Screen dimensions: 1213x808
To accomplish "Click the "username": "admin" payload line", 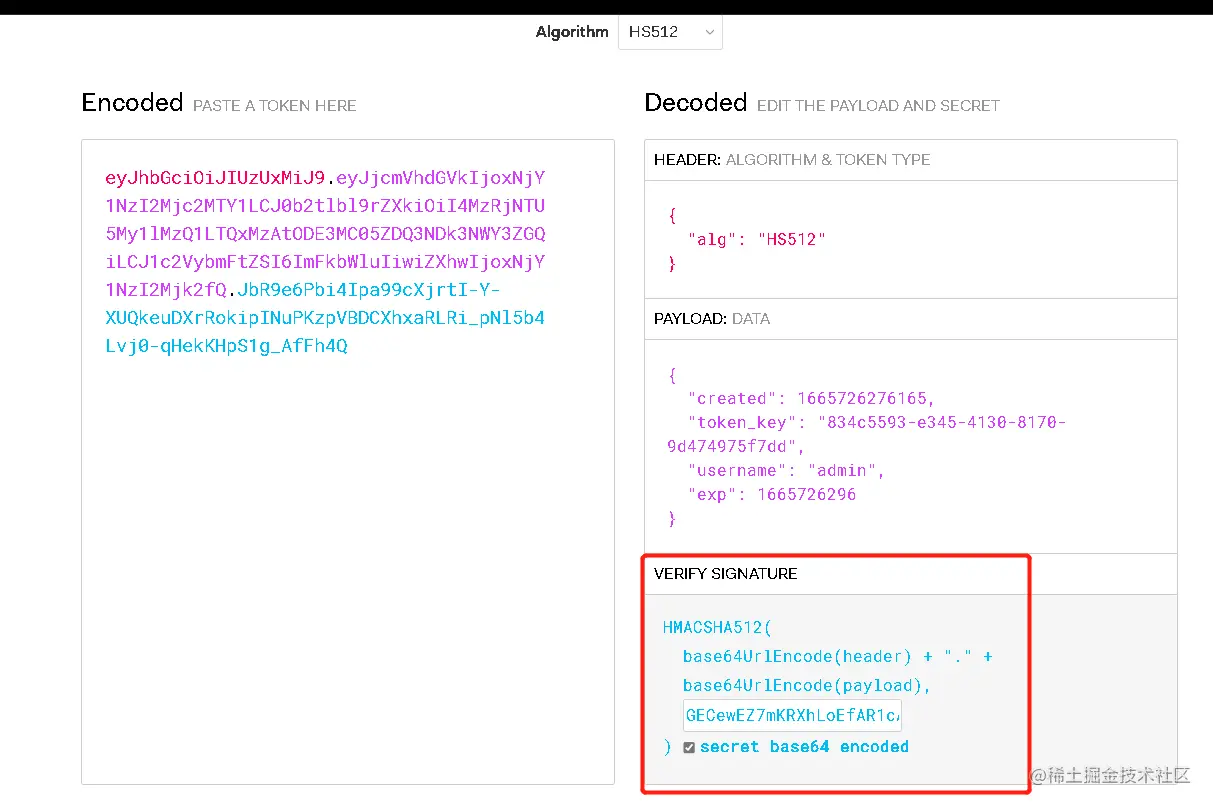I will [x=787, y=470].
